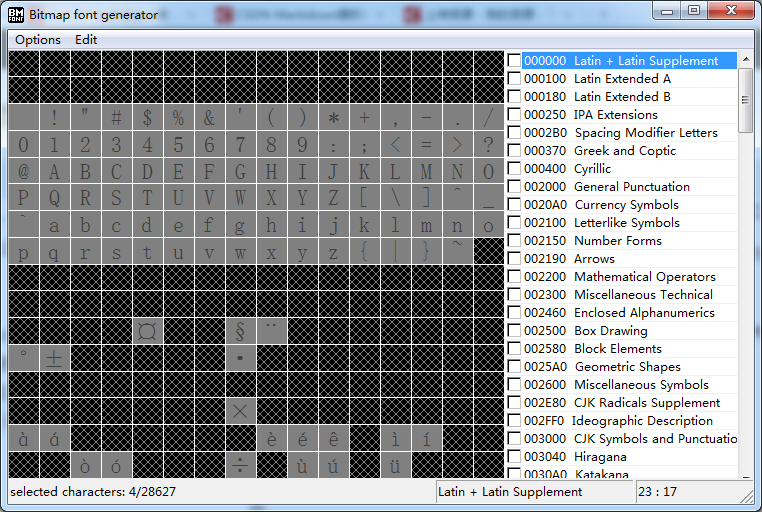The width and height of the screenshot is (762, 512).
Task: Select the '@' character cell
Action: click(x=23, y=171)
